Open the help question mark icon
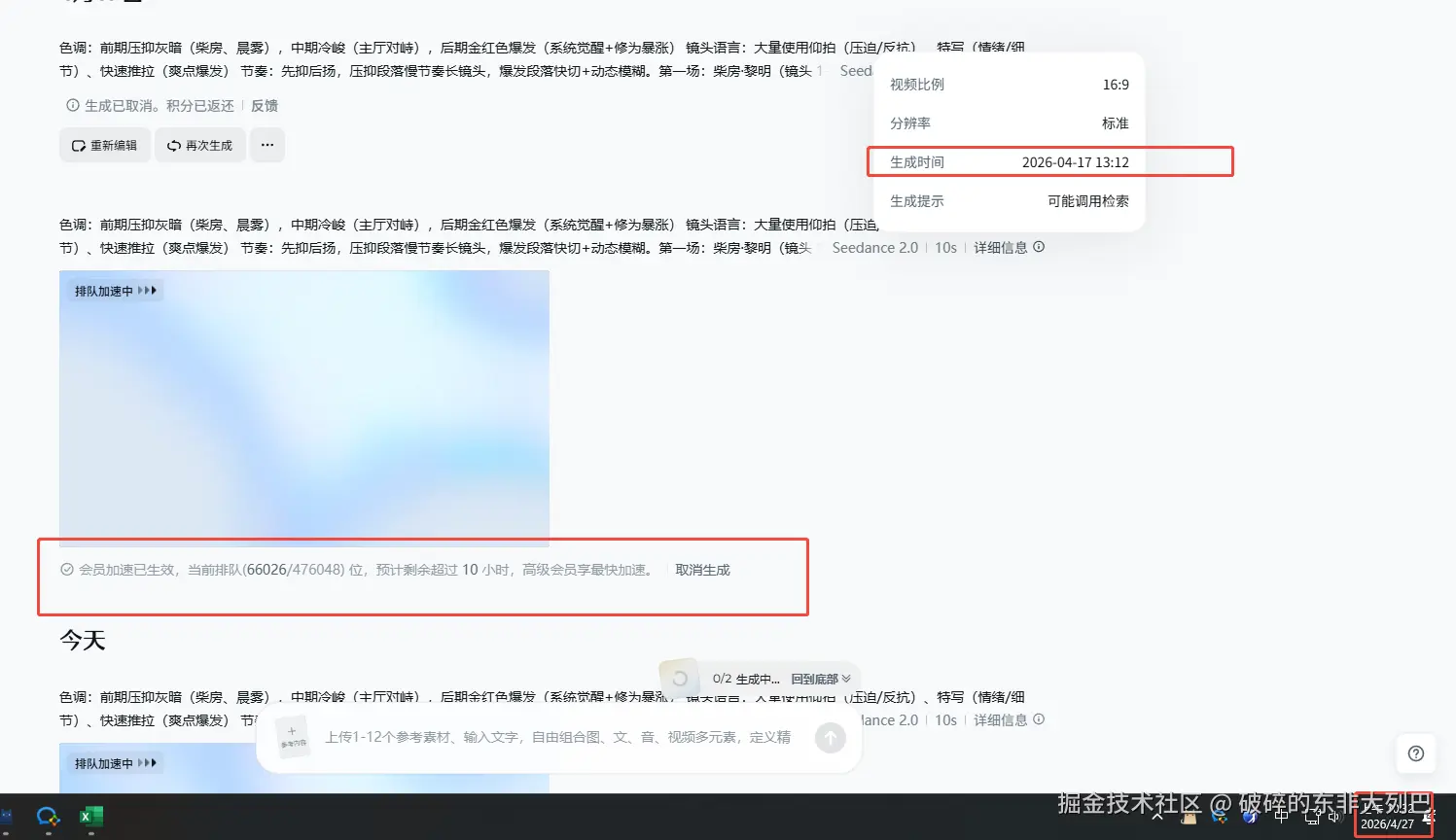Viewport: 1456px width, 840px height. pyautogui.click(x=1415, y=753)
